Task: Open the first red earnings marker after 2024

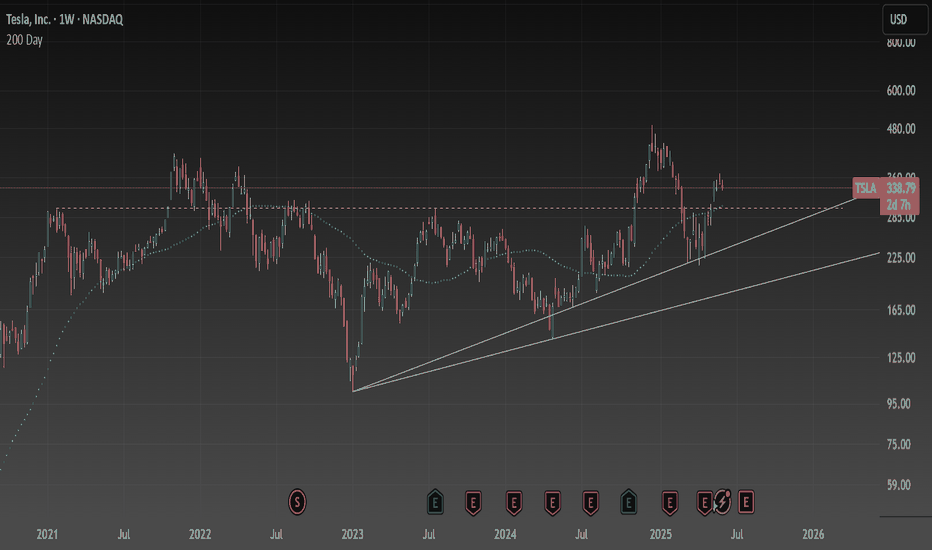Action: (x=514, y=503)
